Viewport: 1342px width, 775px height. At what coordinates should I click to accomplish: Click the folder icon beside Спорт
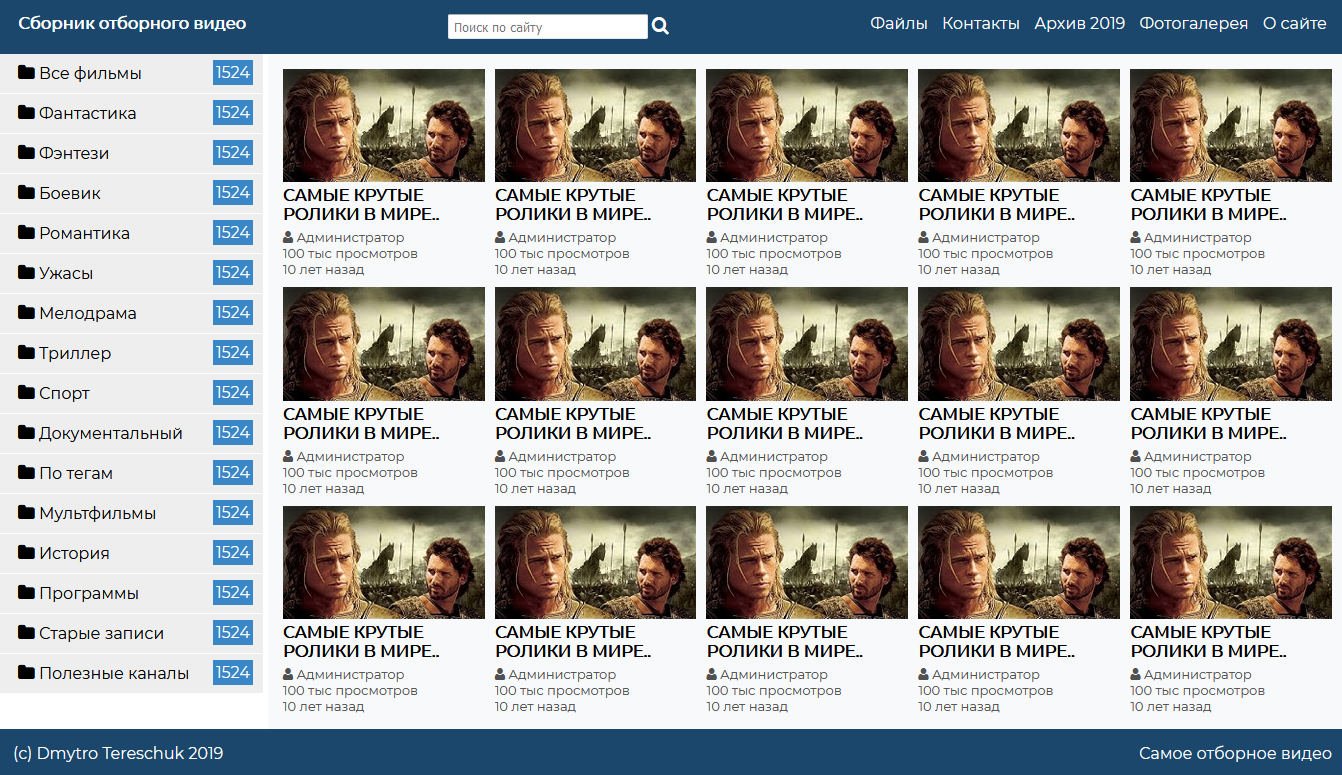click(x=26, y=392)
